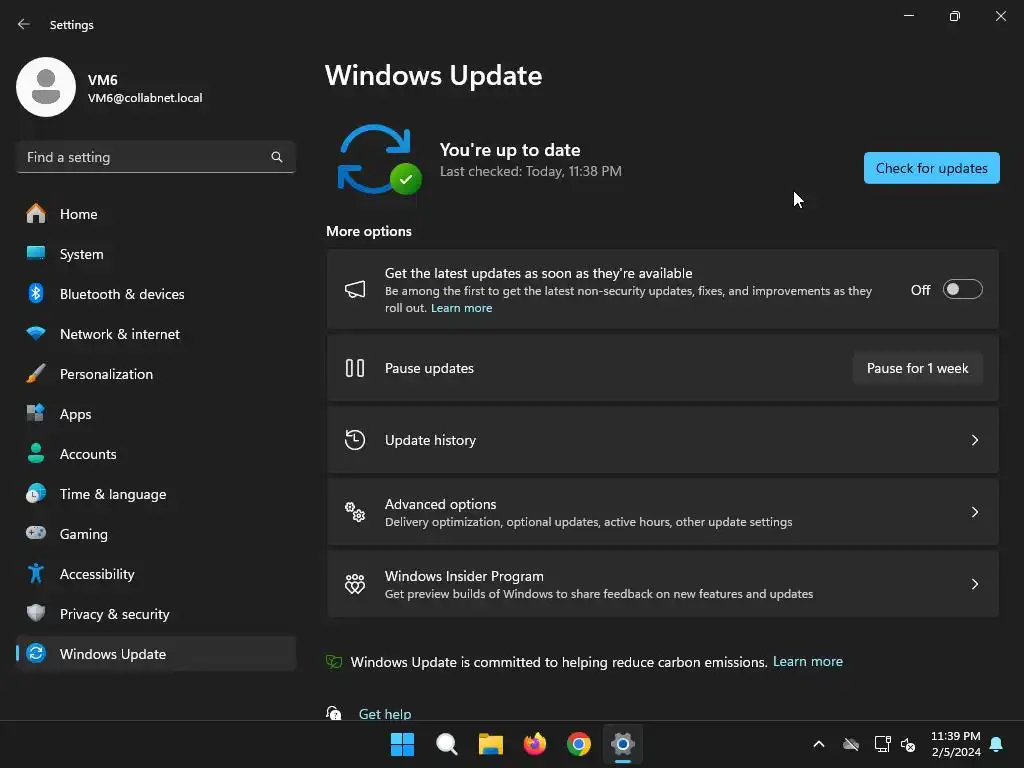Open Learn more link about latest updates
1024x768 pixels.
462,308
